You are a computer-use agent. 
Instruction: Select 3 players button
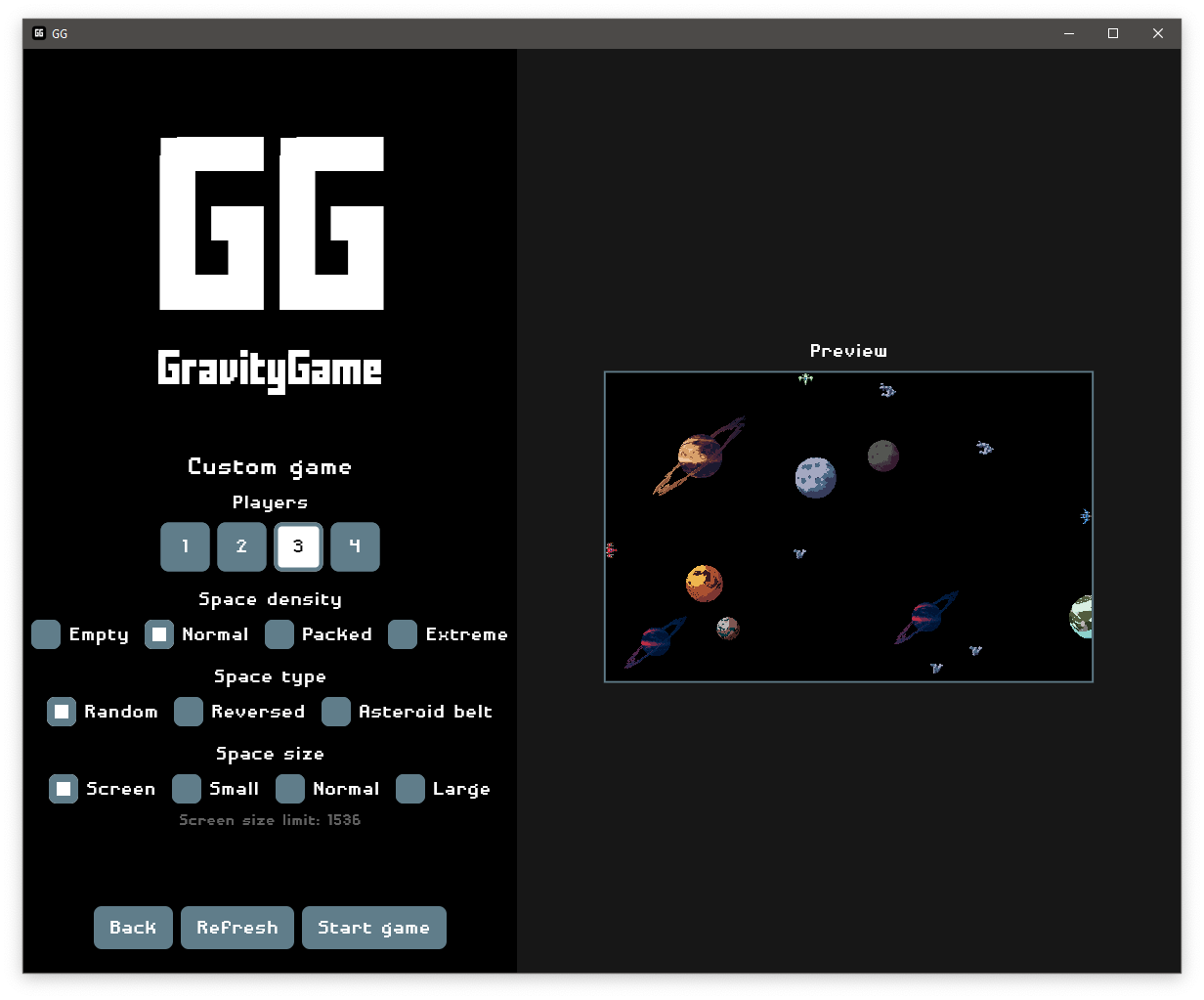(298, 546)
